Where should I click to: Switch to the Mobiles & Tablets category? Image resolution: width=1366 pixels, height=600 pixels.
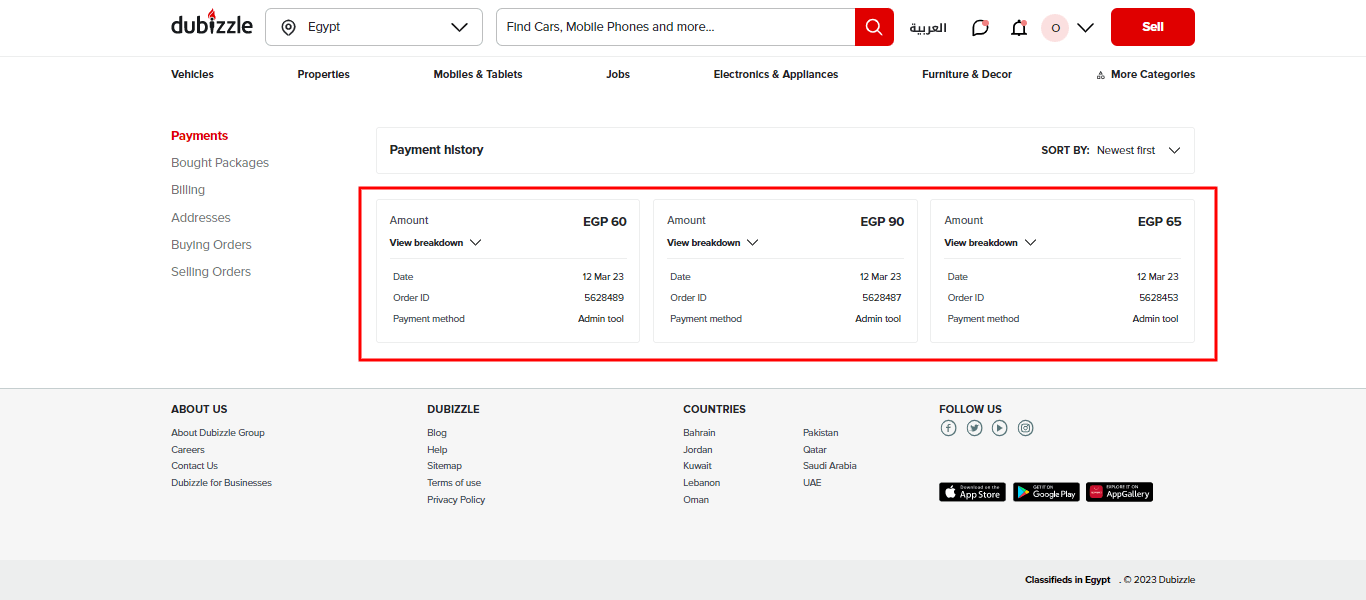[477, 74]
